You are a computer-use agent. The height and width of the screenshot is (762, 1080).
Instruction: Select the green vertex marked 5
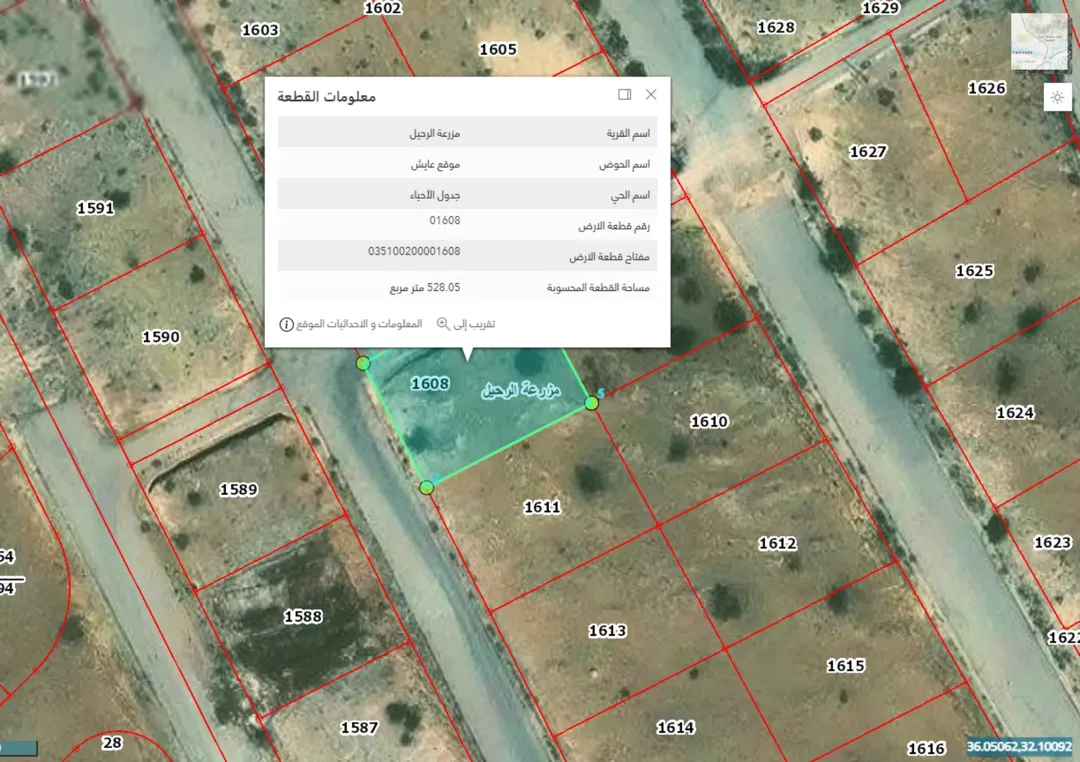click(x=592, y=403)
